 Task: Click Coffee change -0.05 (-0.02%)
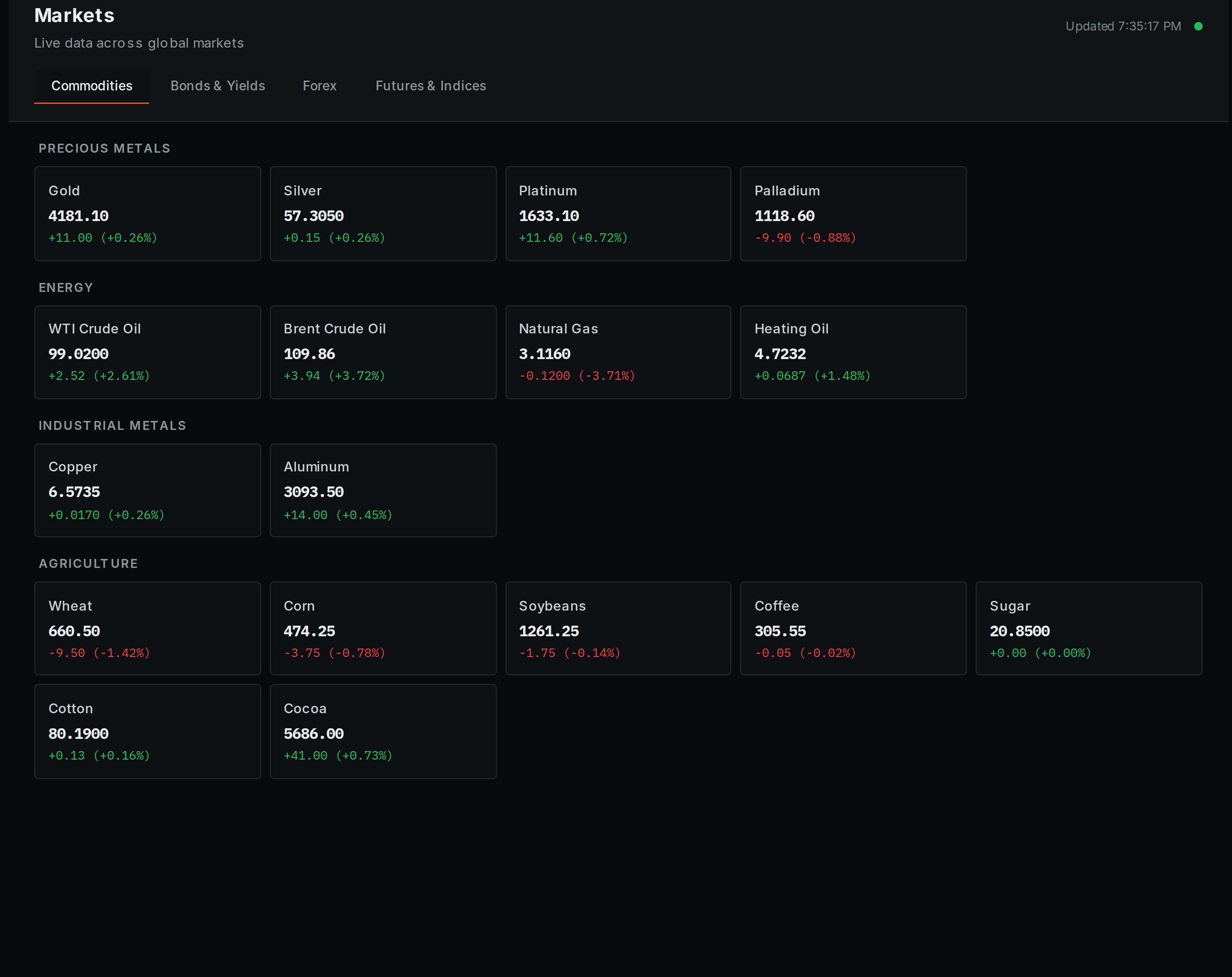point(805,653)
